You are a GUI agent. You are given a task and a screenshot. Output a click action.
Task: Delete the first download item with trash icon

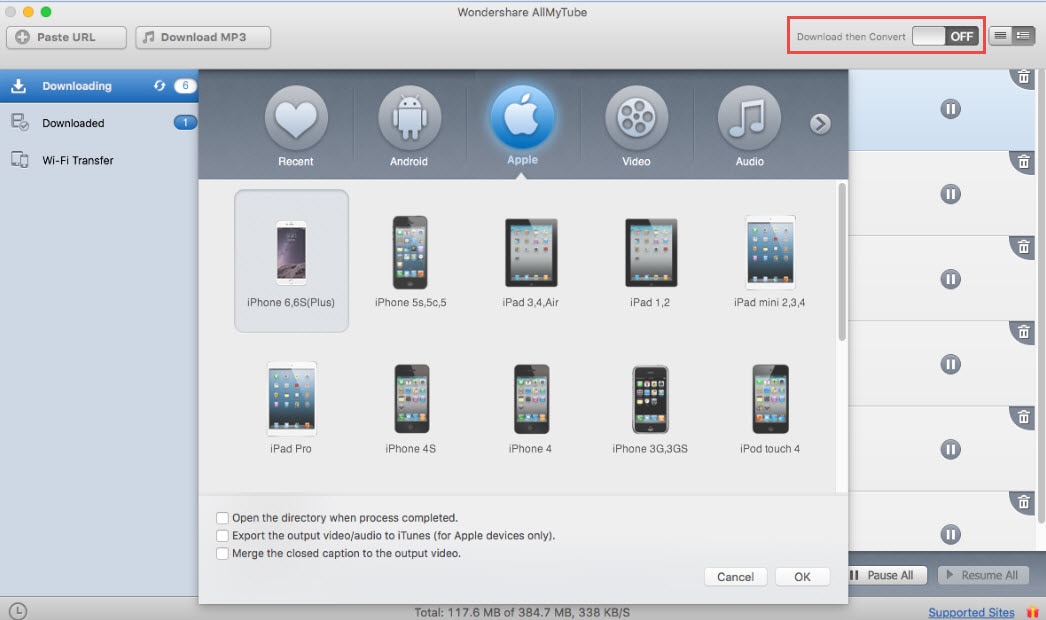(x=1023, y=77)
